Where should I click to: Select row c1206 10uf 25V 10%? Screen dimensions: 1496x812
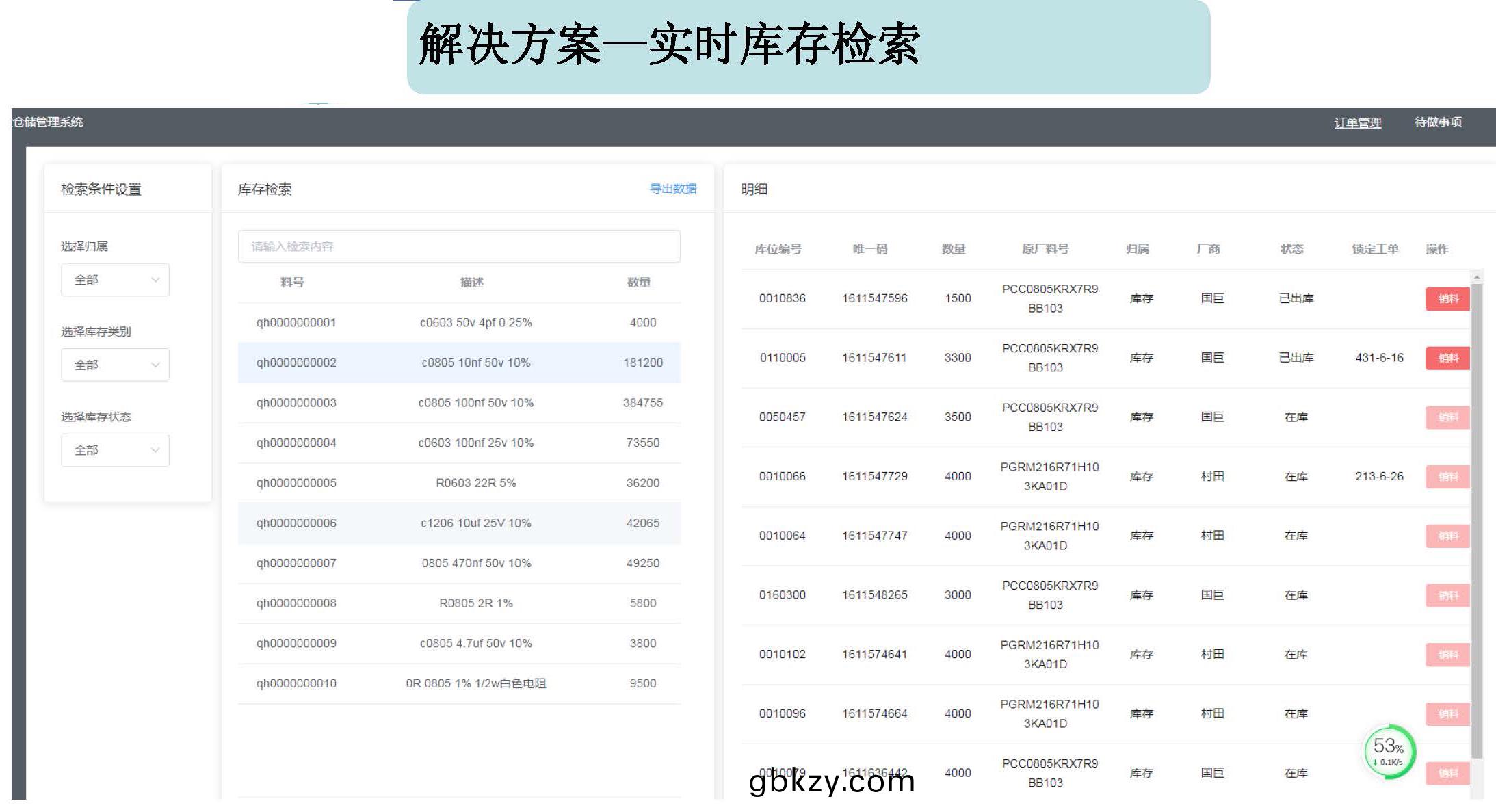pos(475,523)
